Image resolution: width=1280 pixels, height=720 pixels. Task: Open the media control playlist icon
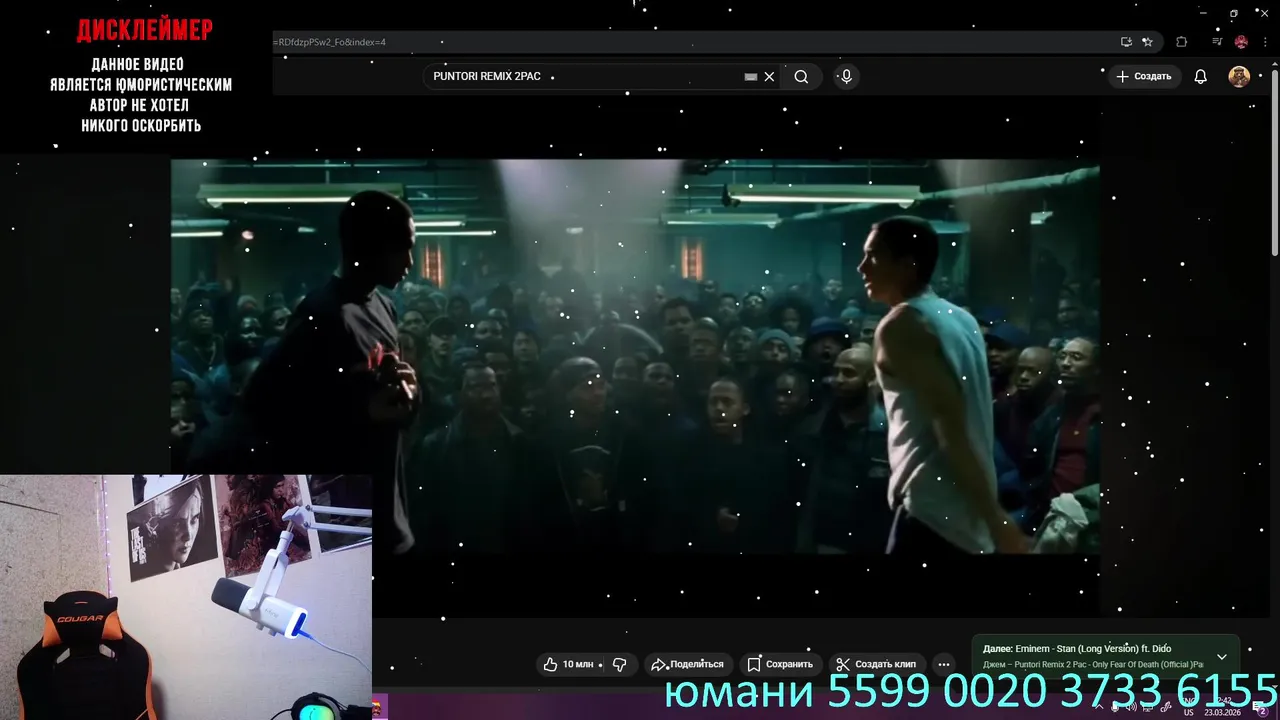click(x=1217, y=42)
